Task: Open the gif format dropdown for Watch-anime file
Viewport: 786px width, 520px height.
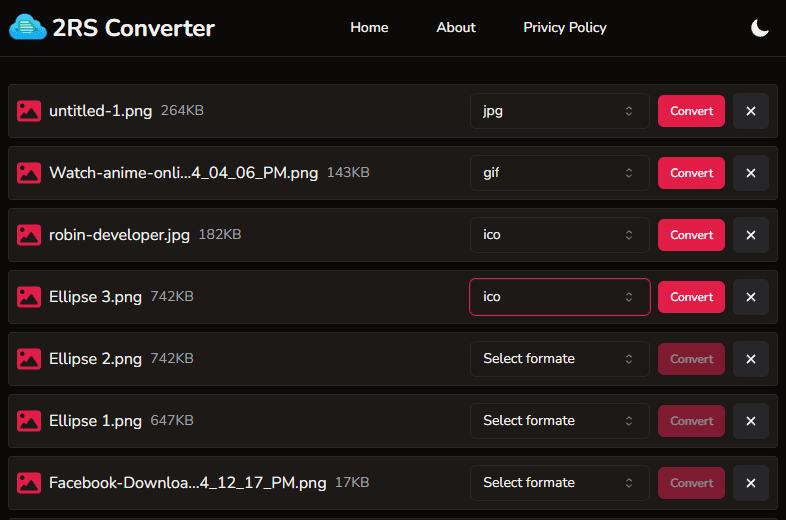Action: (x=559, y=173)
